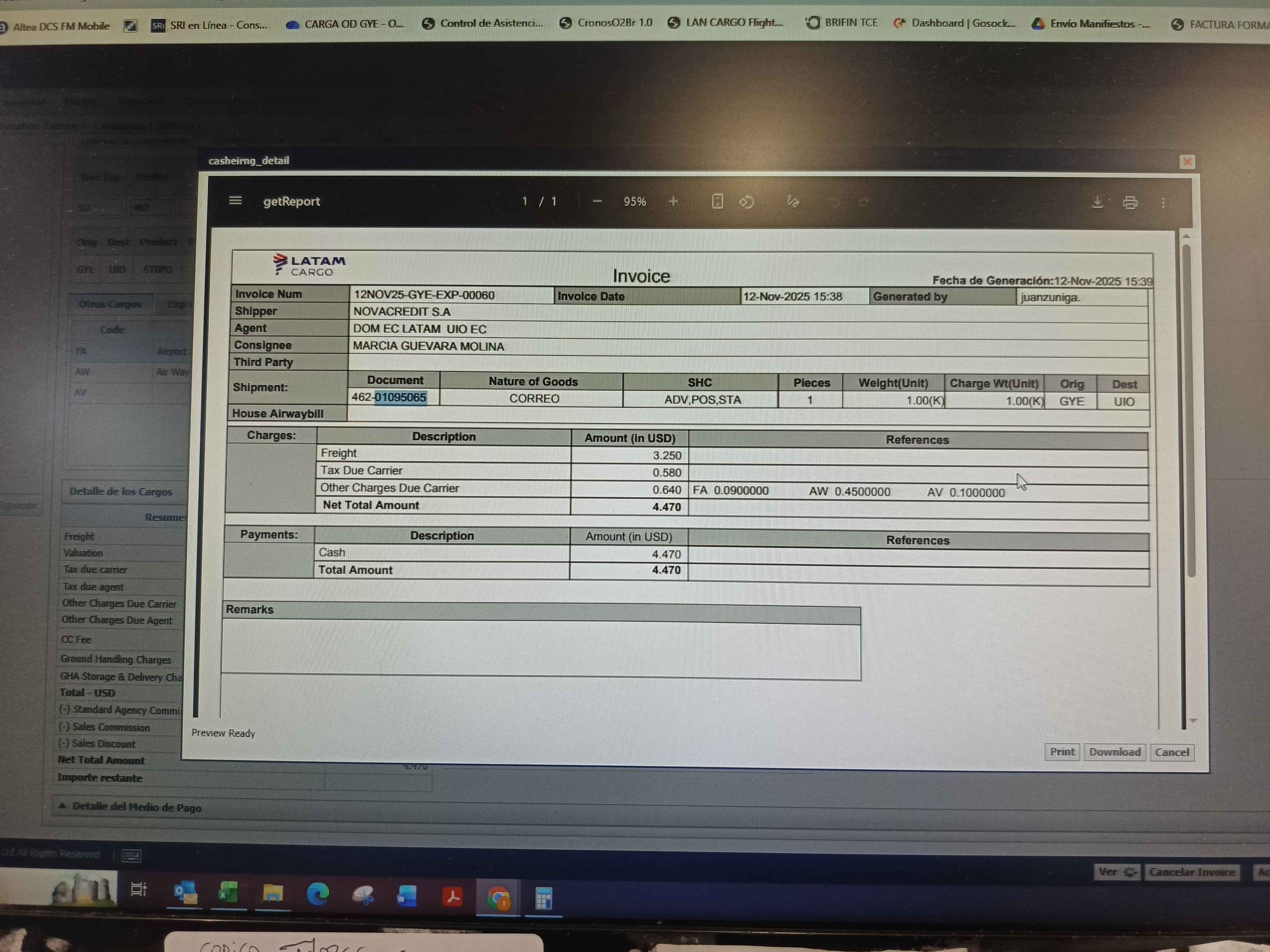Close the casheirng_detail dialog
Image resolution: width=1270 pixels, height=952 pixels.
coord(1187,162)
